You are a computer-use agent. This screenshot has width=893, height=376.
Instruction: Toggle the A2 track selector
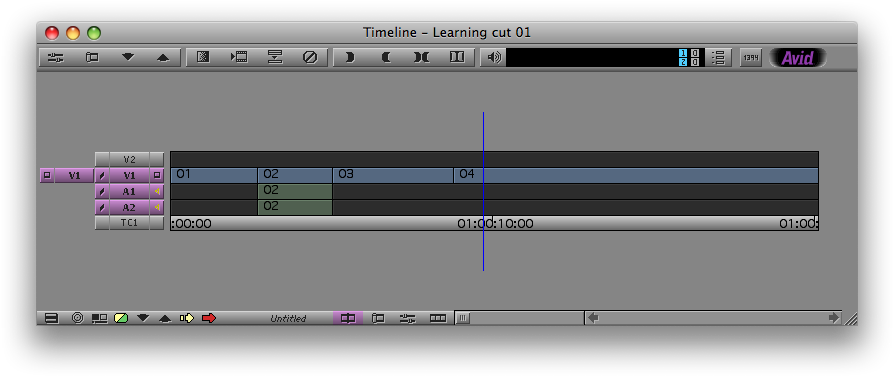point(129,207)
